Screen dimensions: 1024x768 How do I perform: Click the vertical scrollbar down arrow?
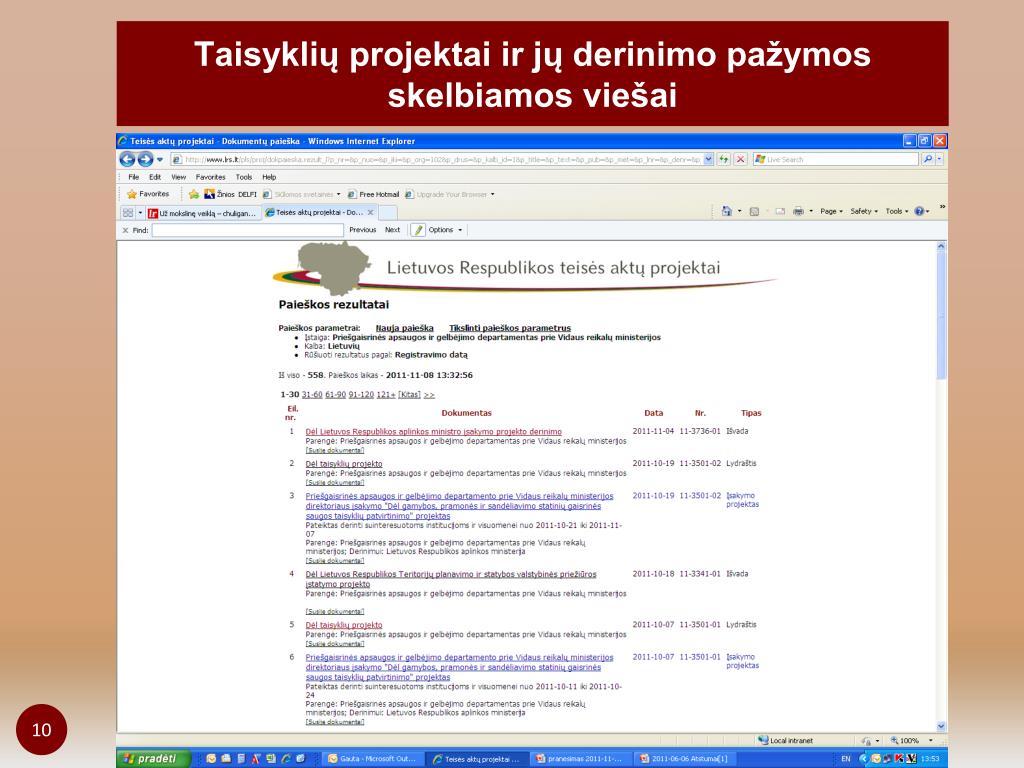[x=941, y=726]
